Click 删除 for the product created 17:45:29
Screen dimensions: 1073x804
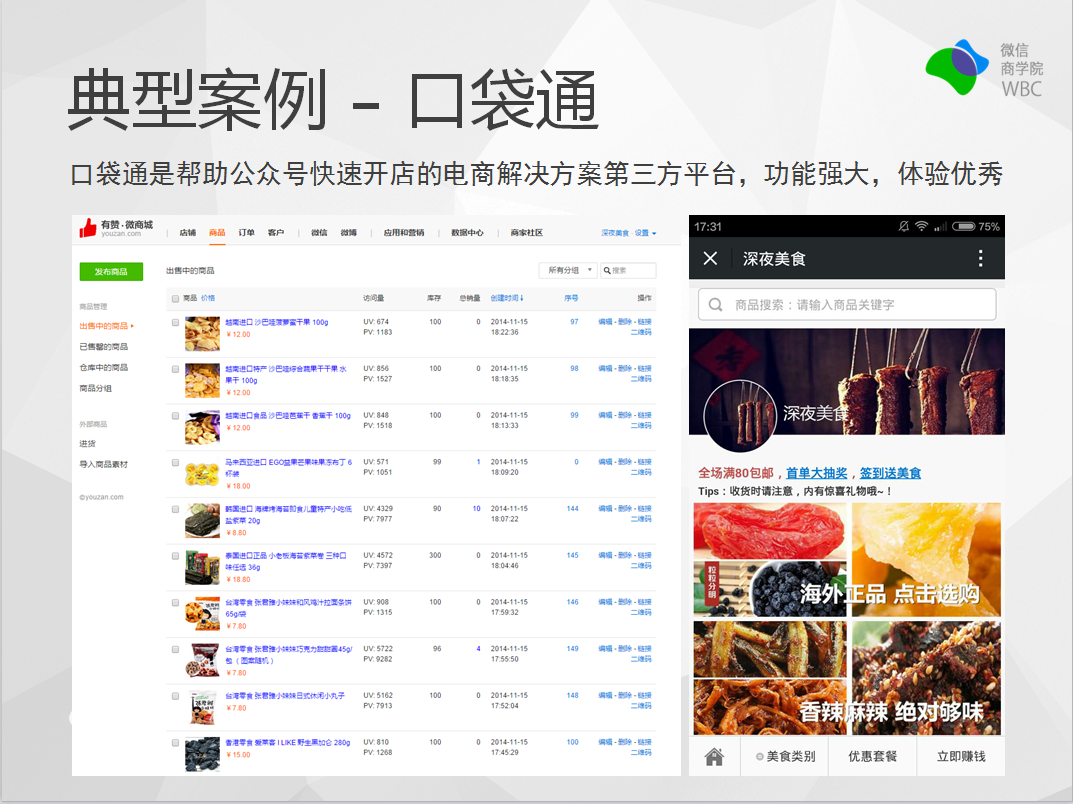[x=624, y=742]
